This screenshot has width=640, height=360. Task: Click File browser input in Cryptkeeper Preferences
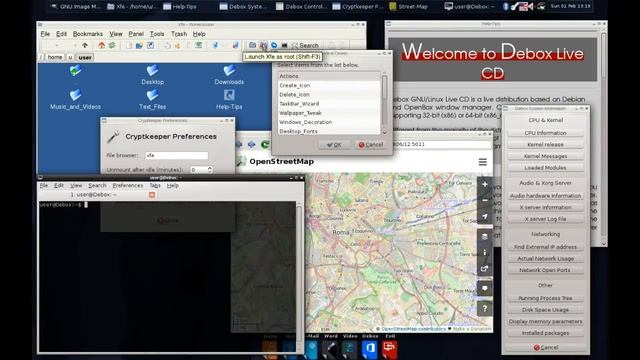click(177, 156)
